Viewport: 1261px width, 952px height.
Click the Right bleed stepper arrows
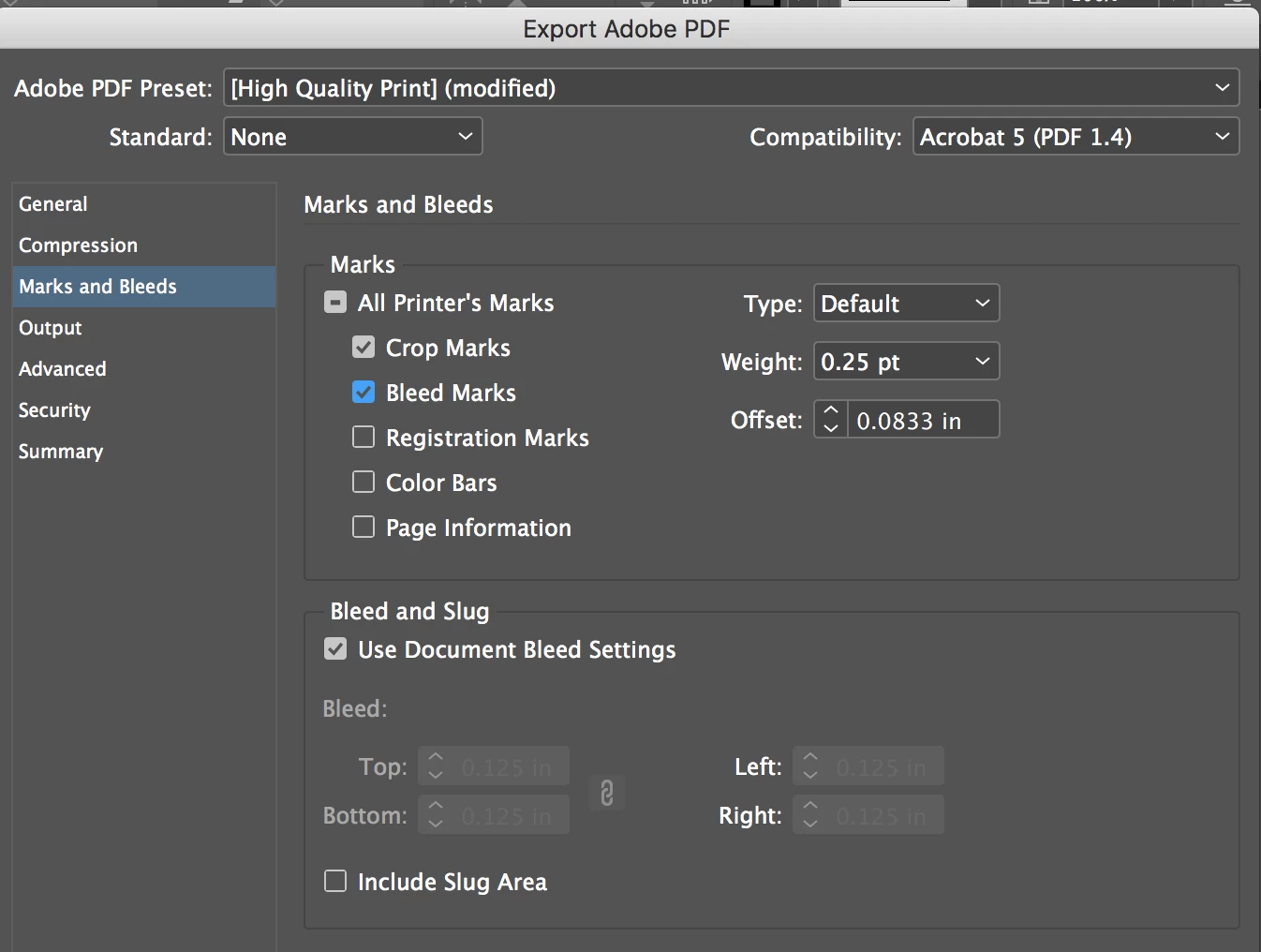[x=810, y=815]
